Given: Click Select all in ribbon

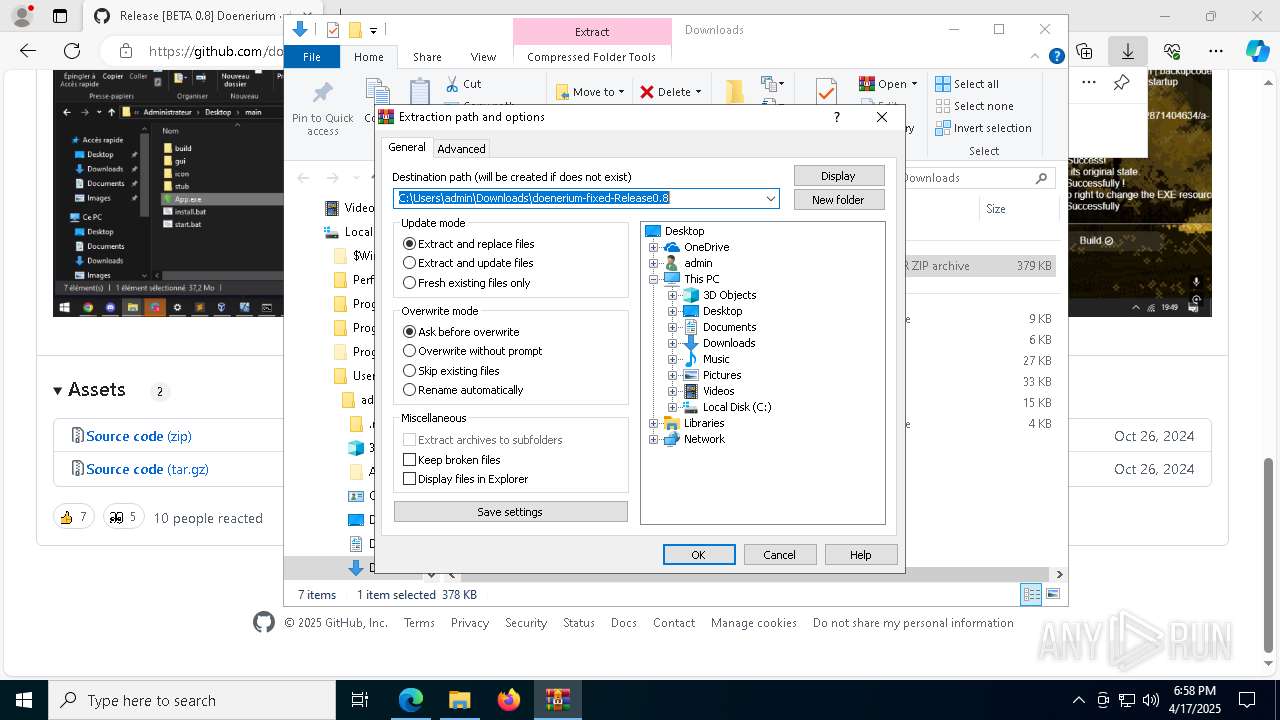Looking at the screenshot, I should pyautogui.click(x=967, y=84).
